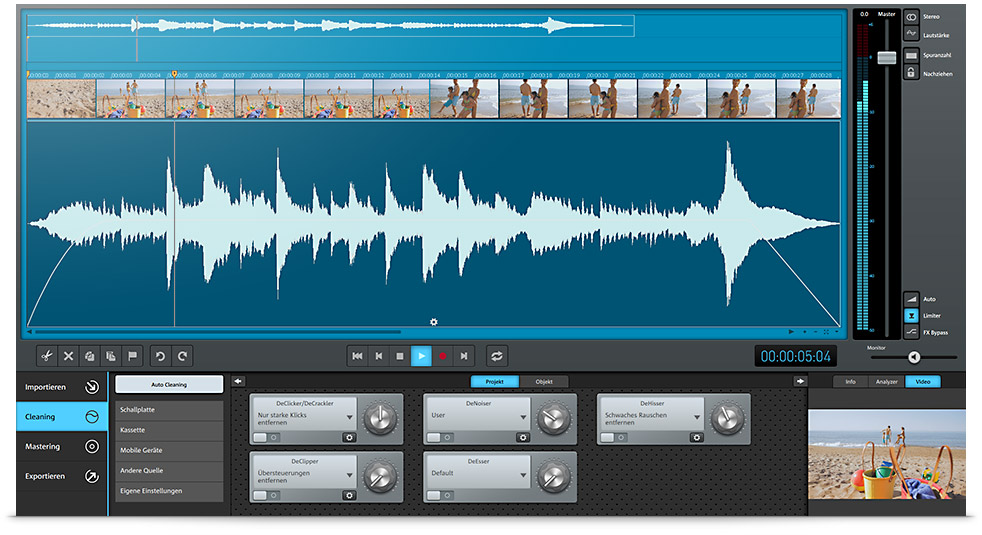982x535 pixels.
Task: Skip back to previous marker
Action: pos(378,356)
